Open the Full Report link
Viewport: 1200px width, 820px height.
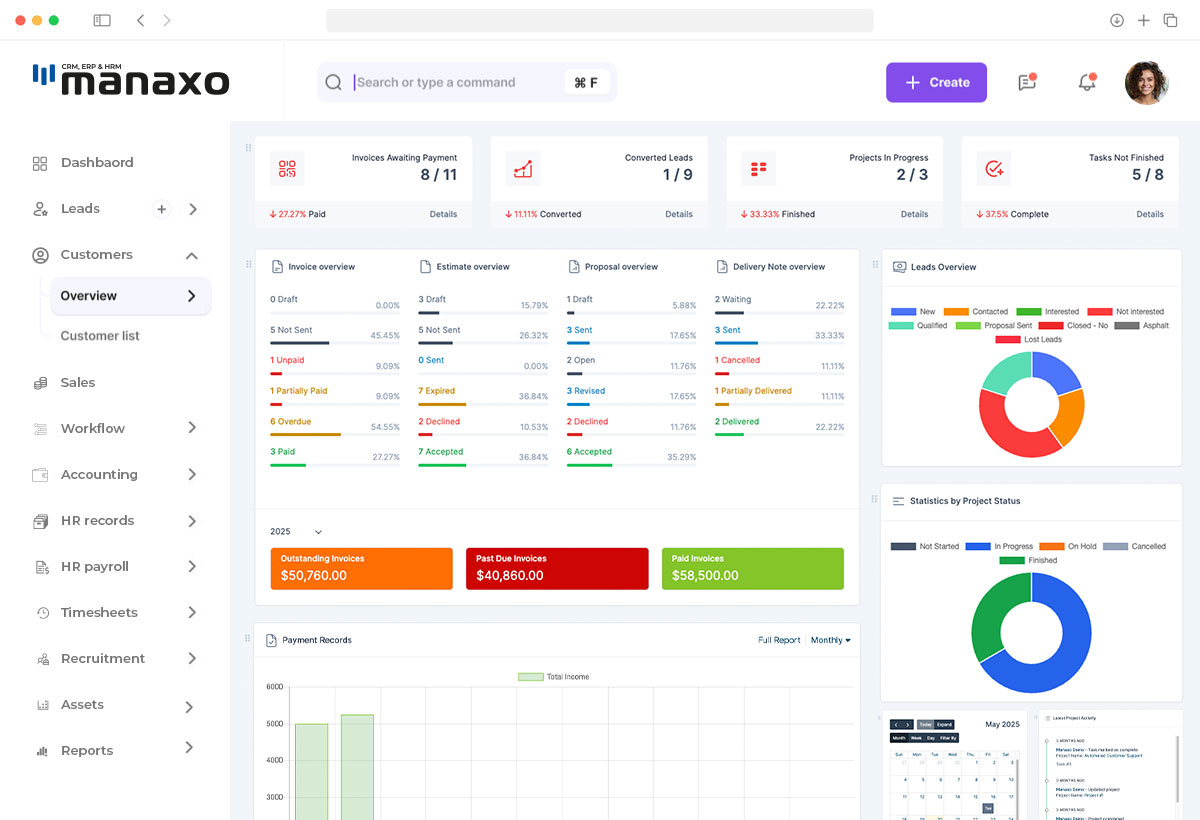point(778,640)
